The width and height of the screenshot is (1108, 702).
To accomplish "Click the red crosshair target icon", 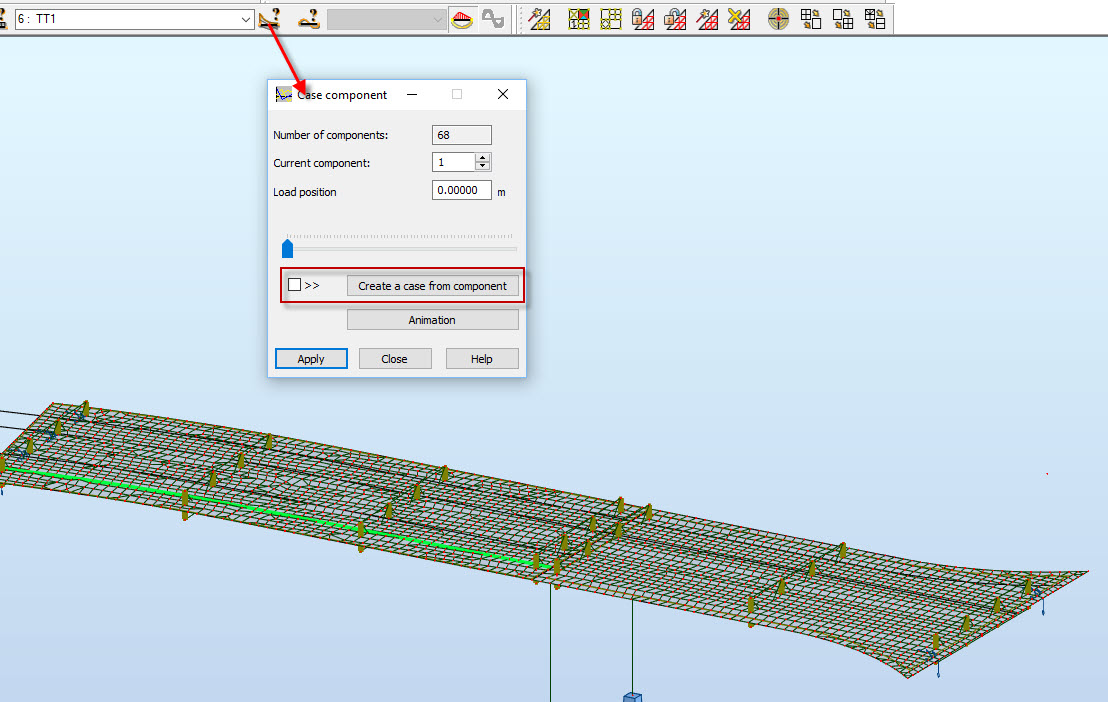I will 778,18.
